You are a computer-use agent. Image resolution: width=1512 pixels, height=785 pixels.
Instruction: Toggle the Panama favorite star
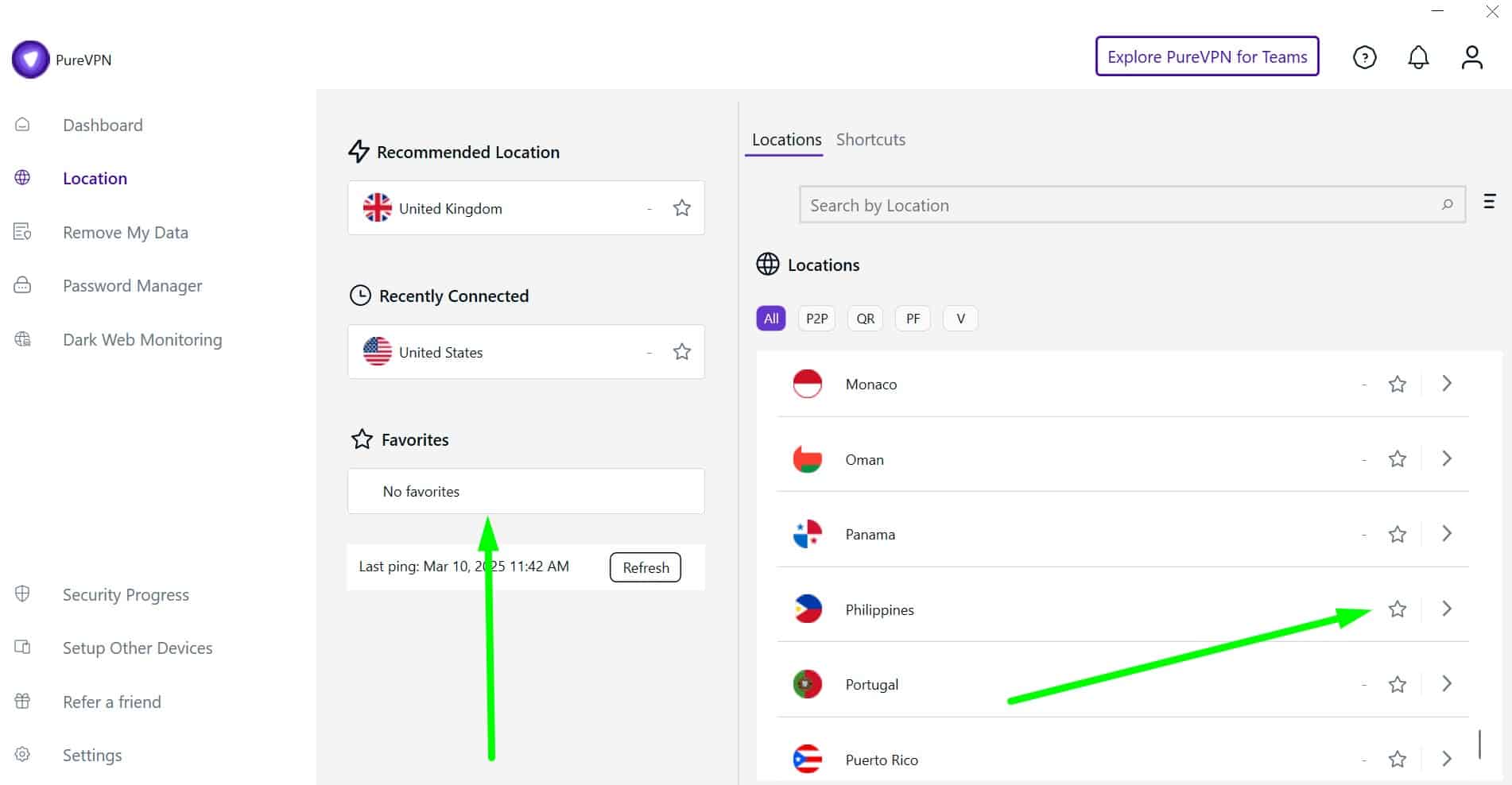coord(1397,535)
